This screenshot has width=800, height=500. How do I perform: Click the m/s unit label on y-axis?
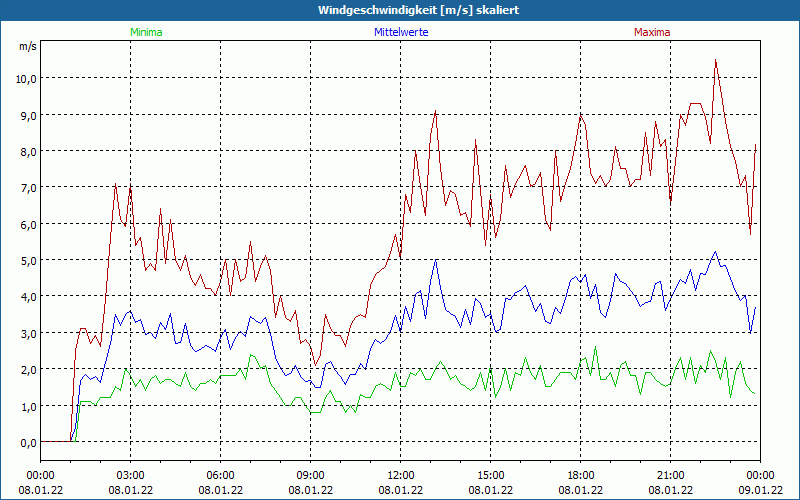pyautogui.click(x=27, y=46)
